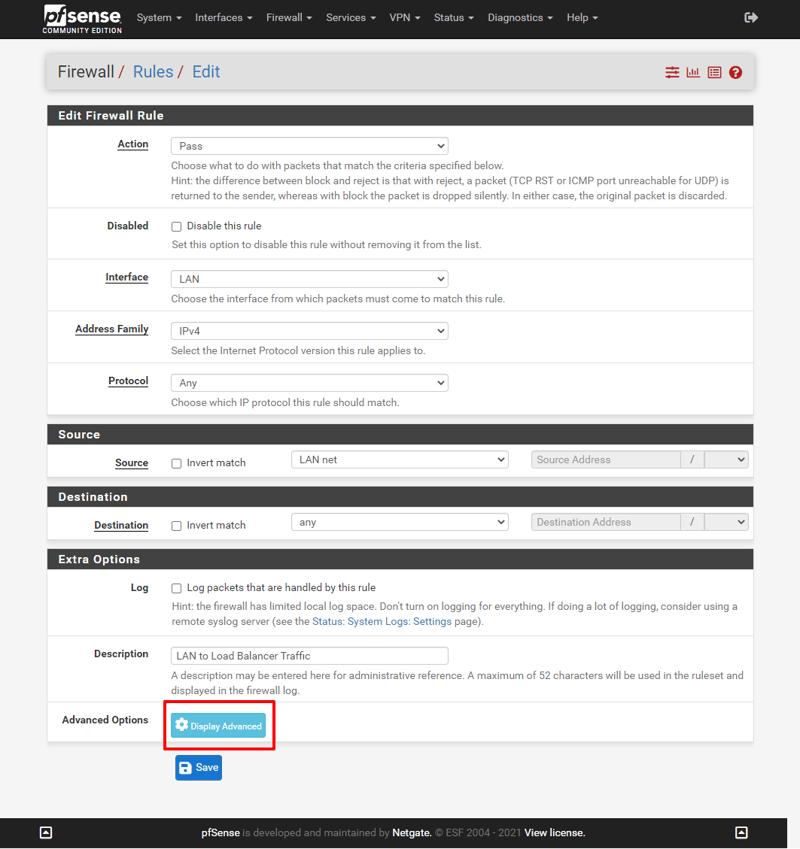
Task: Click the pfSense Community Edition logo
Action: click(82, 18)
